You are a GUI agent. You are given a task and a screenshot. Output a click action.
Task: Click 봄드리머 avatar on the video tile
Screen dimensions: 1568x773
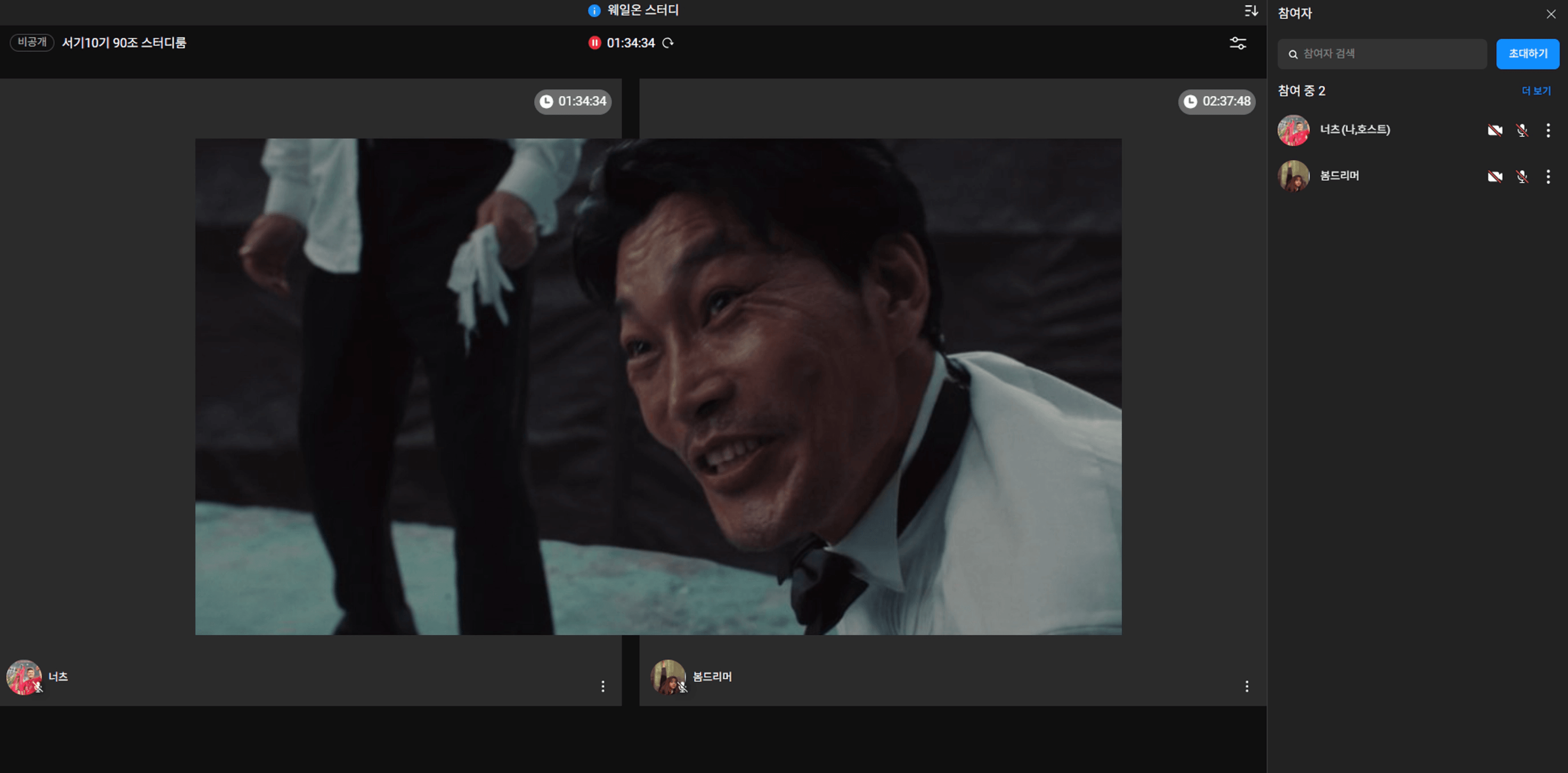[x=668, y=677]
